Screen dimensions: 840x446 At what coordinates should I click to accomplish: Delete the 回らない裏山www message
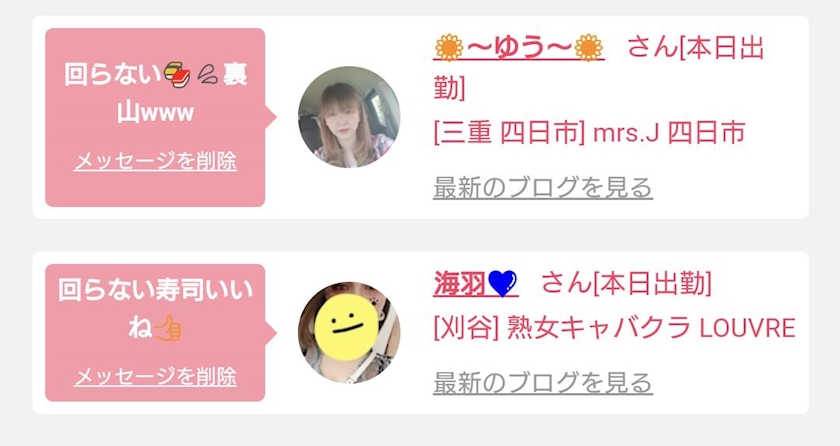[x=155, y=161]
